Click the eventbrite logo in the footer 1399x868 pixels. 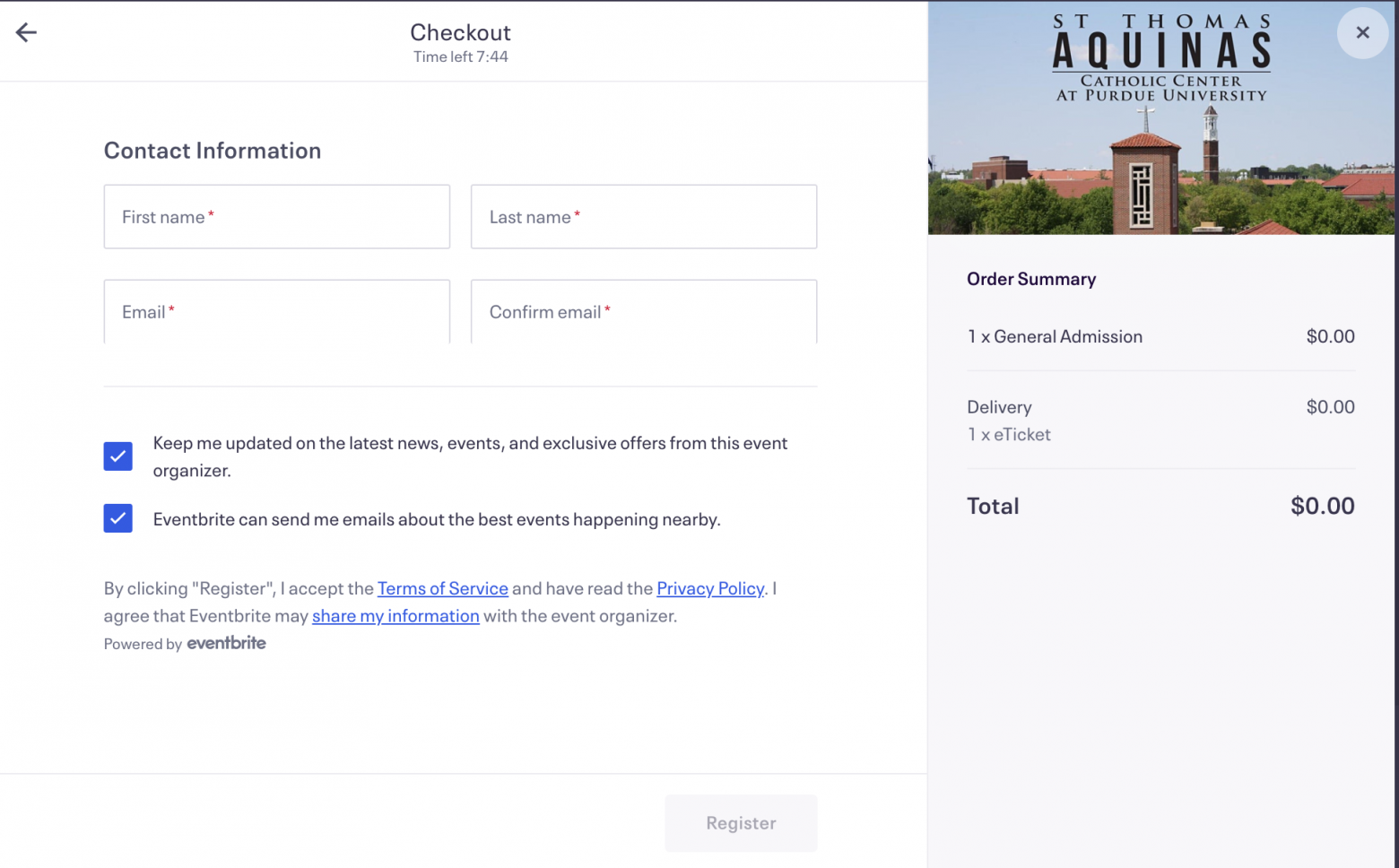coord(226,643)
